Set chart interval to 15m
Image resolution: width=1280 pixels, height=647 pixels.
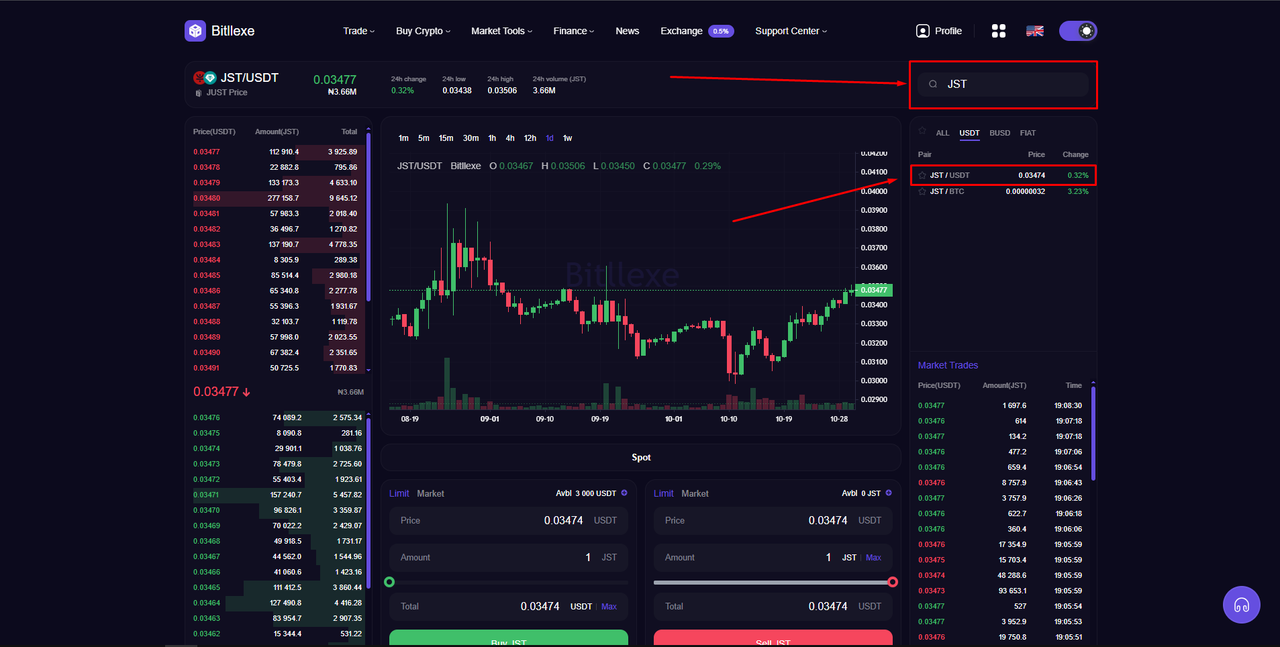(446, 138)
